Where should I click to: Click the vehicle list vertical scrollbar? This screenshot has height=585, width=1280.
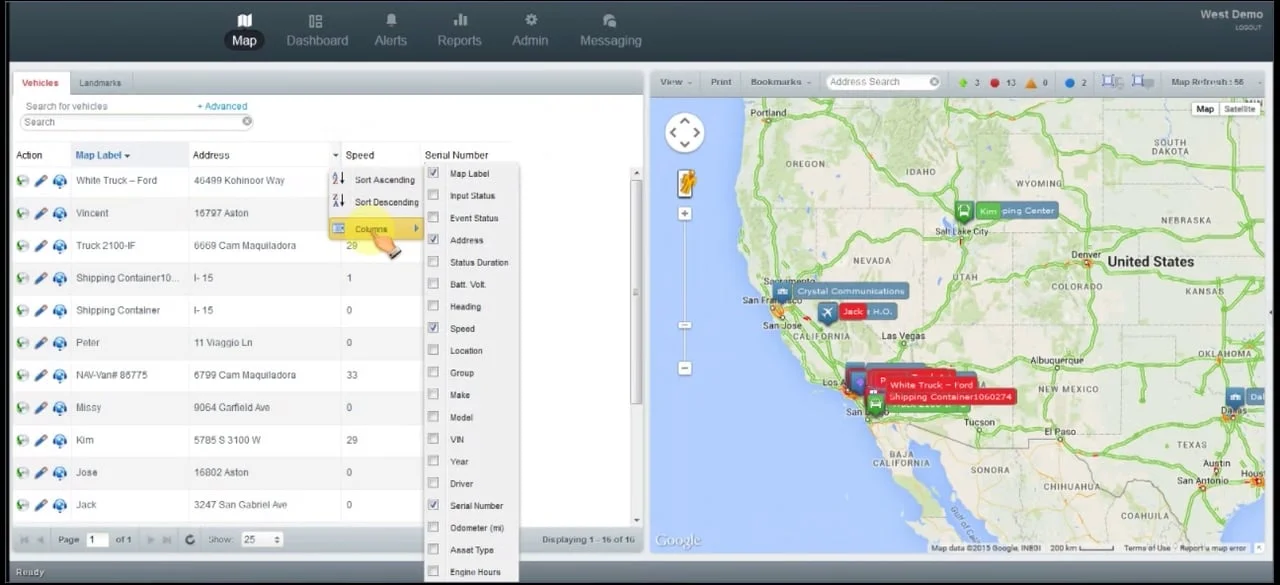tap(636, 290)
